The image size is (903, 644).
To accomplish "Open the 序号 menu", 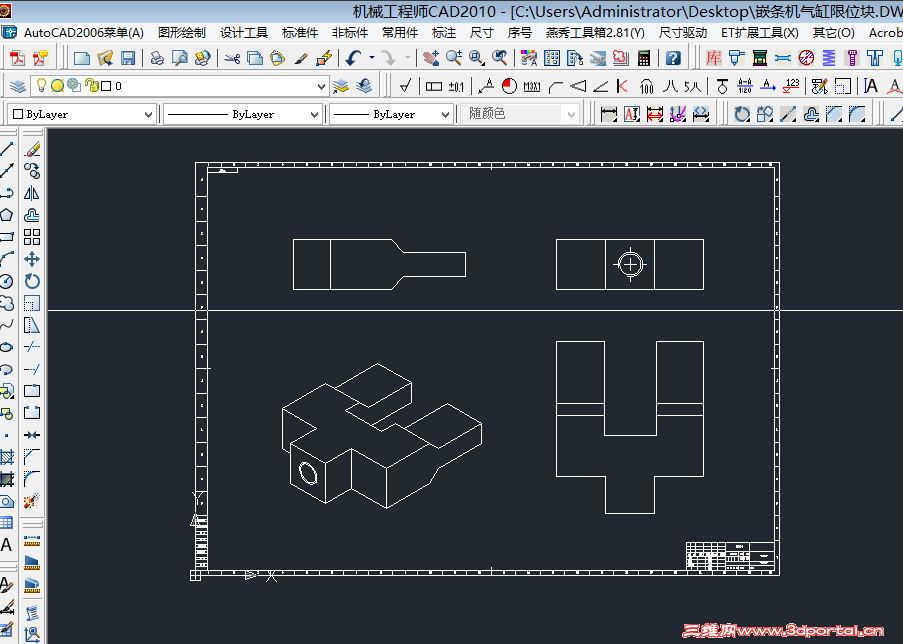I will [x=519, y=33].
